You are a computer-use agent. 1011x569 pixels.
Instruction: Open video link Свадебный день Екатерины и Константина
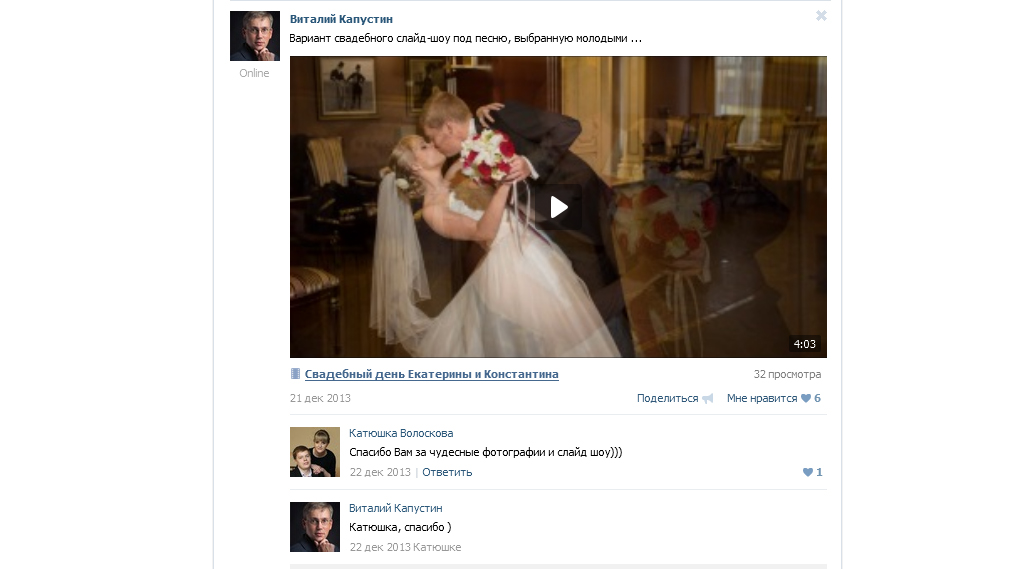pos(431,374)
